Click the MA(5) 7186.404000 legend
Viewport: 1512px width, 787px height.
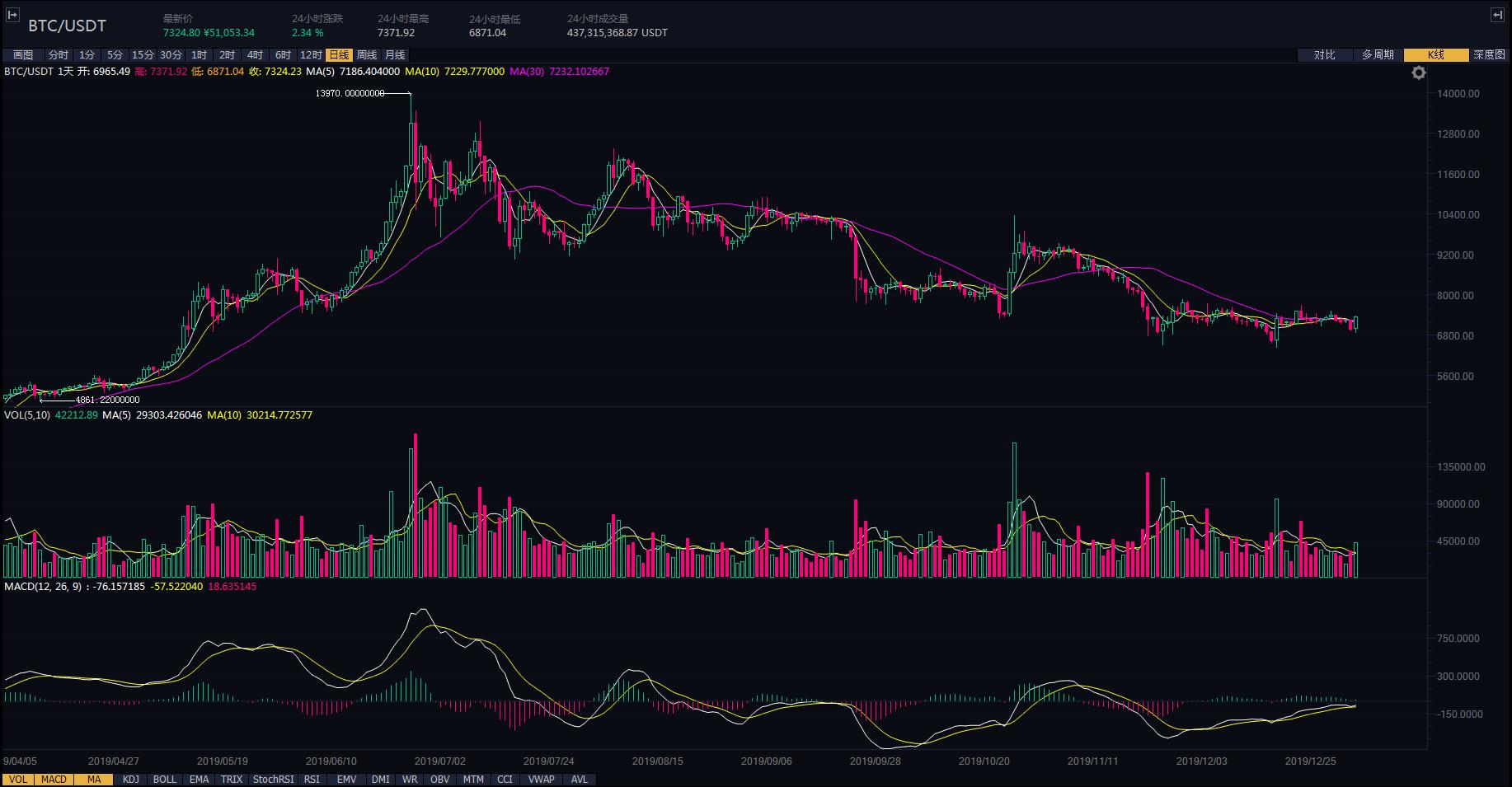(x=353, y=72)
